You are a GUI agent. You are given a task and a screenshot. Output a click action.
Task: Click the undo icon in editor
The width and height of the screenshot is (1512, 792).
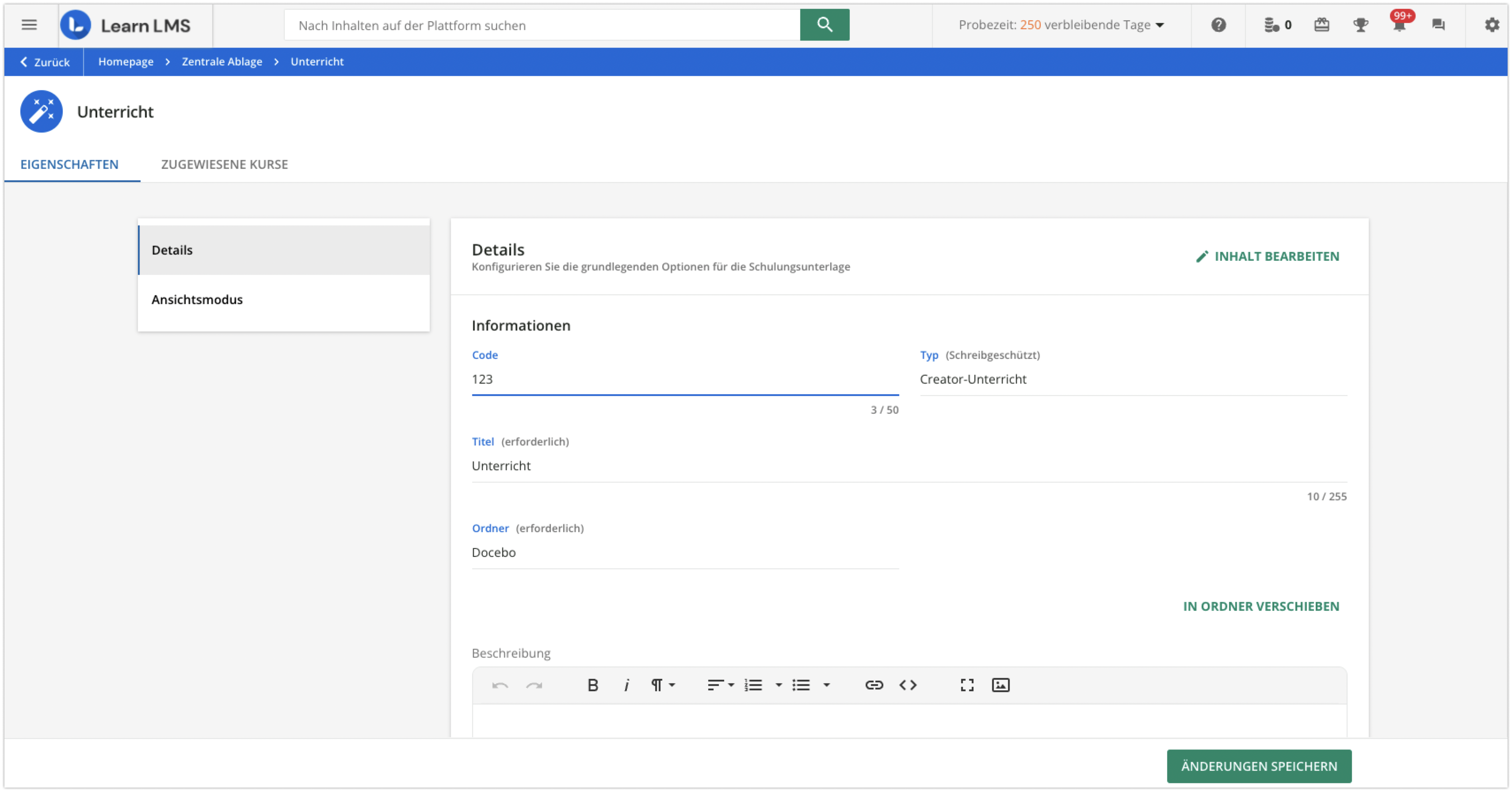[x=500, y=685]
